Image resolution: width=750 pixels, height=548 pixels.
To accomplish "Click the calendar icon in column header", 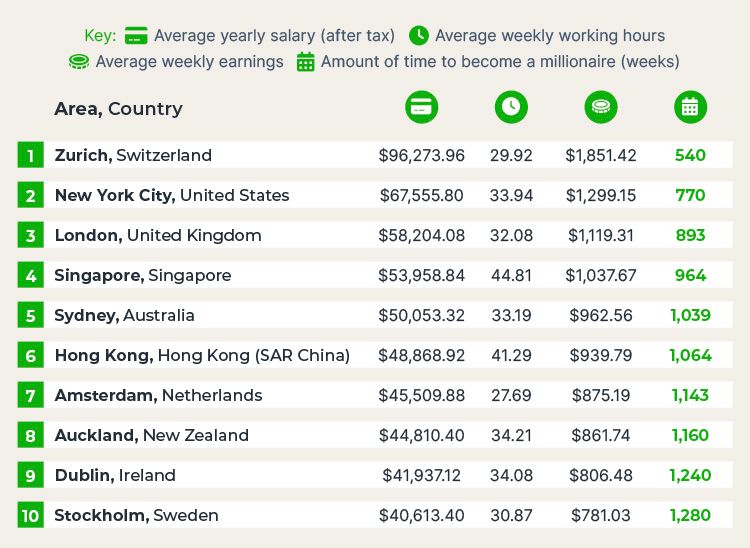I will pyautogui.click(x=689, y=107).
